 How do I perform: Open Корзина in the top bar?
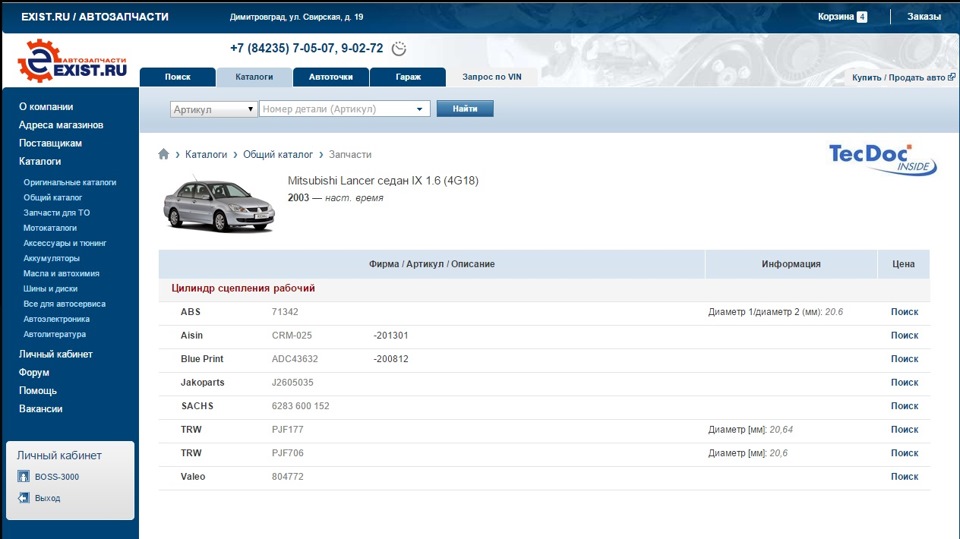[835, 17]
